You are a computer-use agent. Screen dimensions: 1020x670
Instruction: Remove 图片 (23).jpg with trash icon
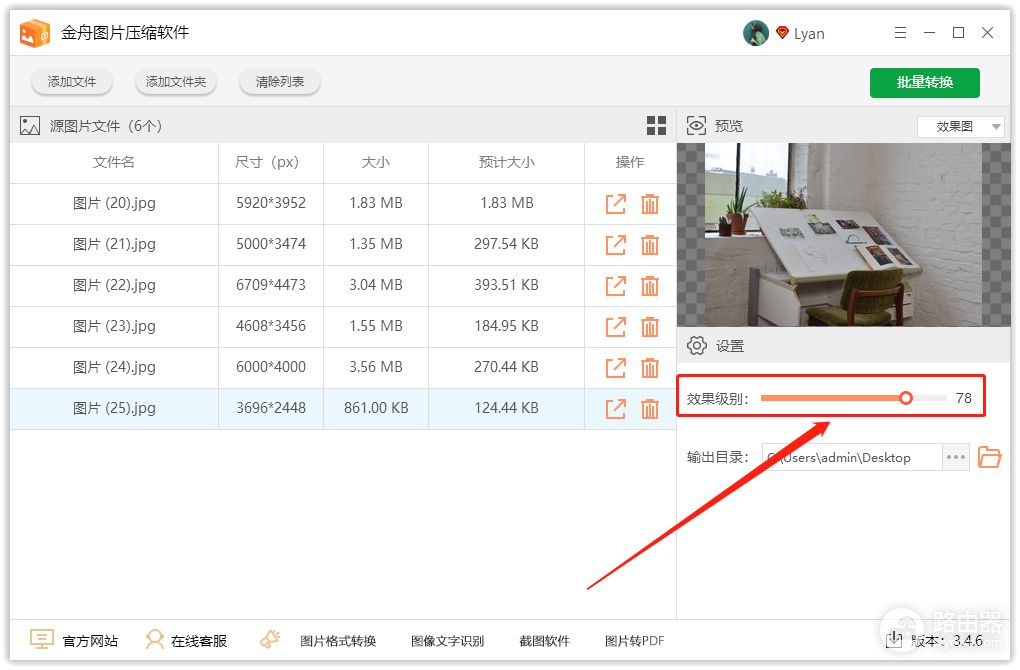pos(650,327)
